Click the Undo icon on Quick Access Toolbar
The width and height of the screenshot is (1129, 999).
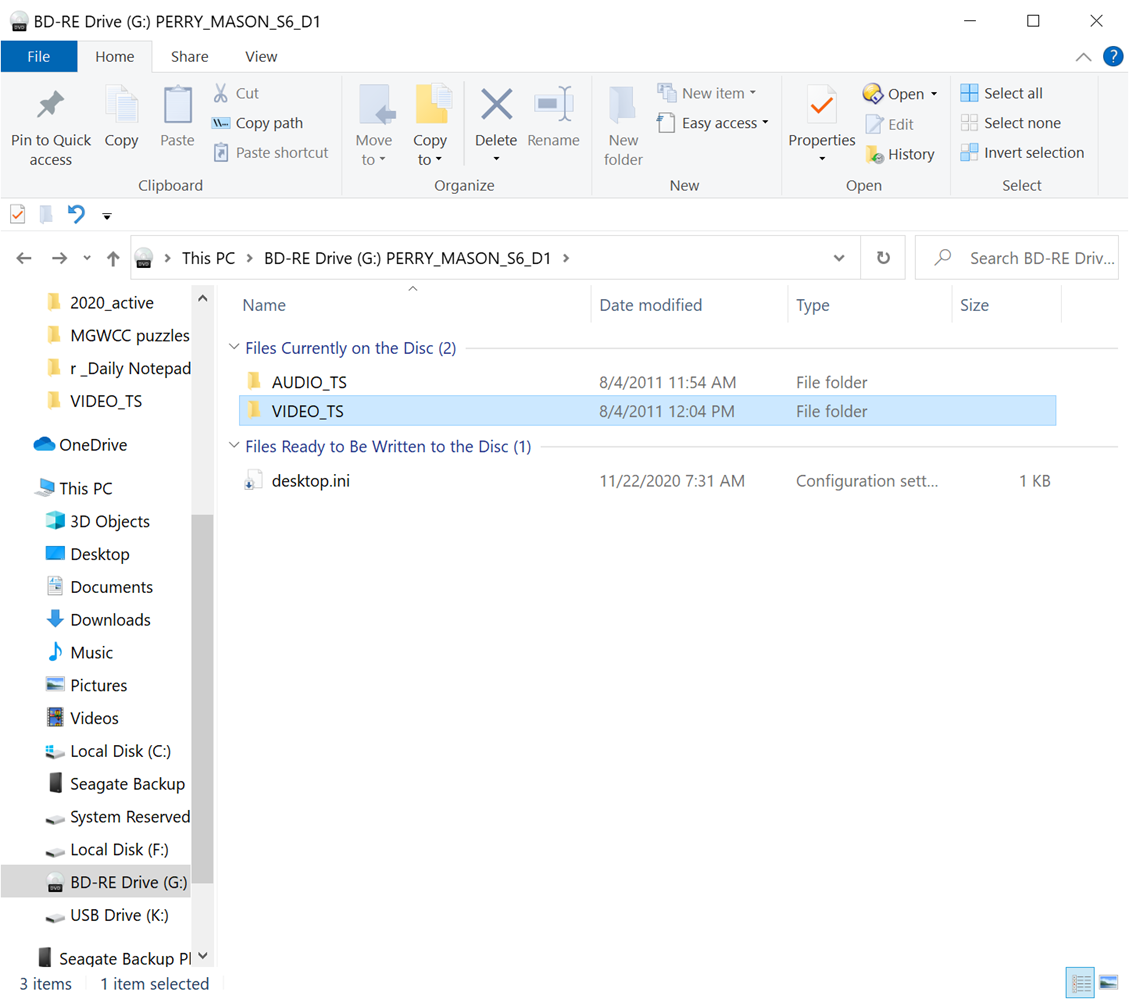(x=76, y=215)
